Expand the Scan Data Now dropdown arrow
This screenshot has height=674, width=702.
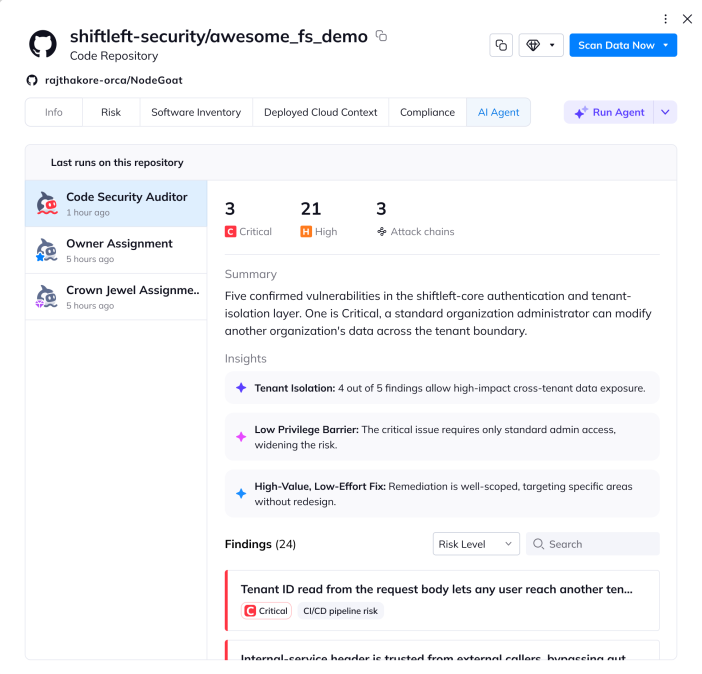point(666,45)
